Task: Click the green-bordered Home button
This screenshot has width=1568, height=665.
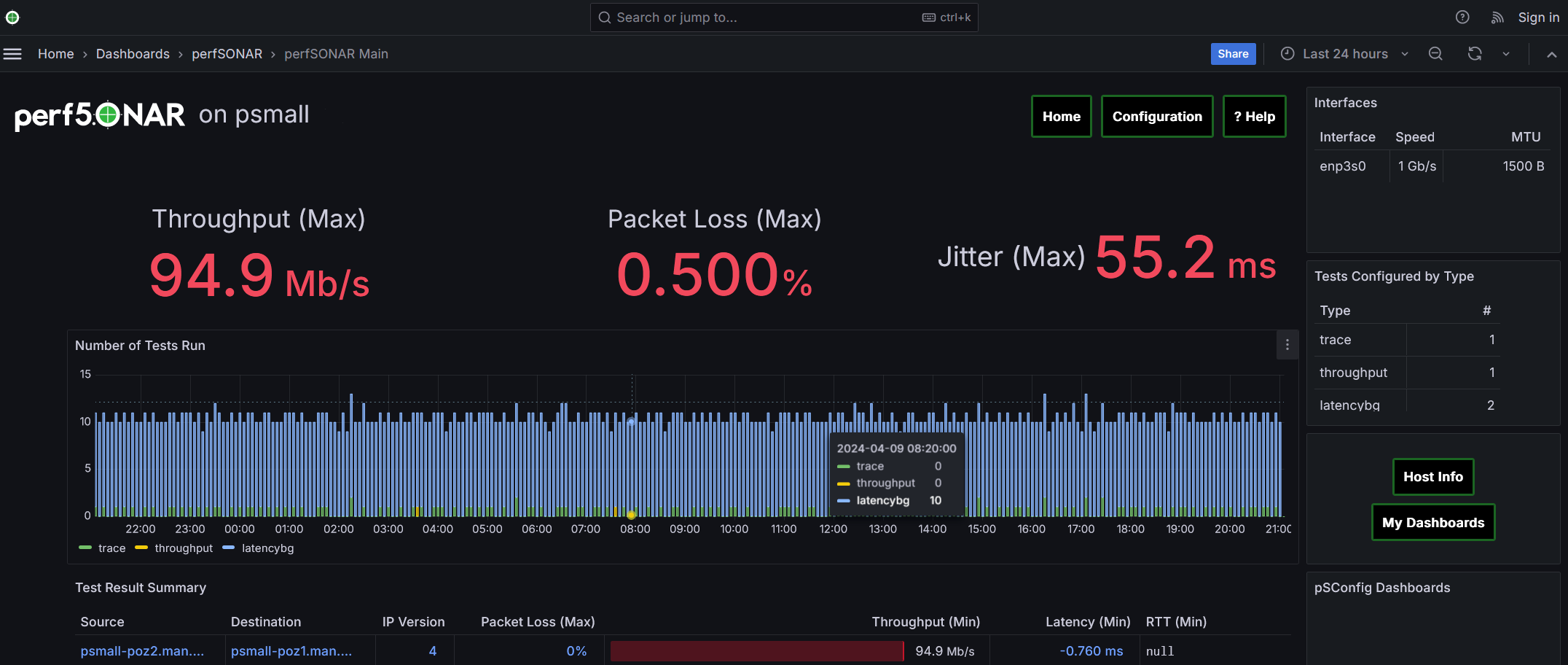Action: click(1062, 117)
